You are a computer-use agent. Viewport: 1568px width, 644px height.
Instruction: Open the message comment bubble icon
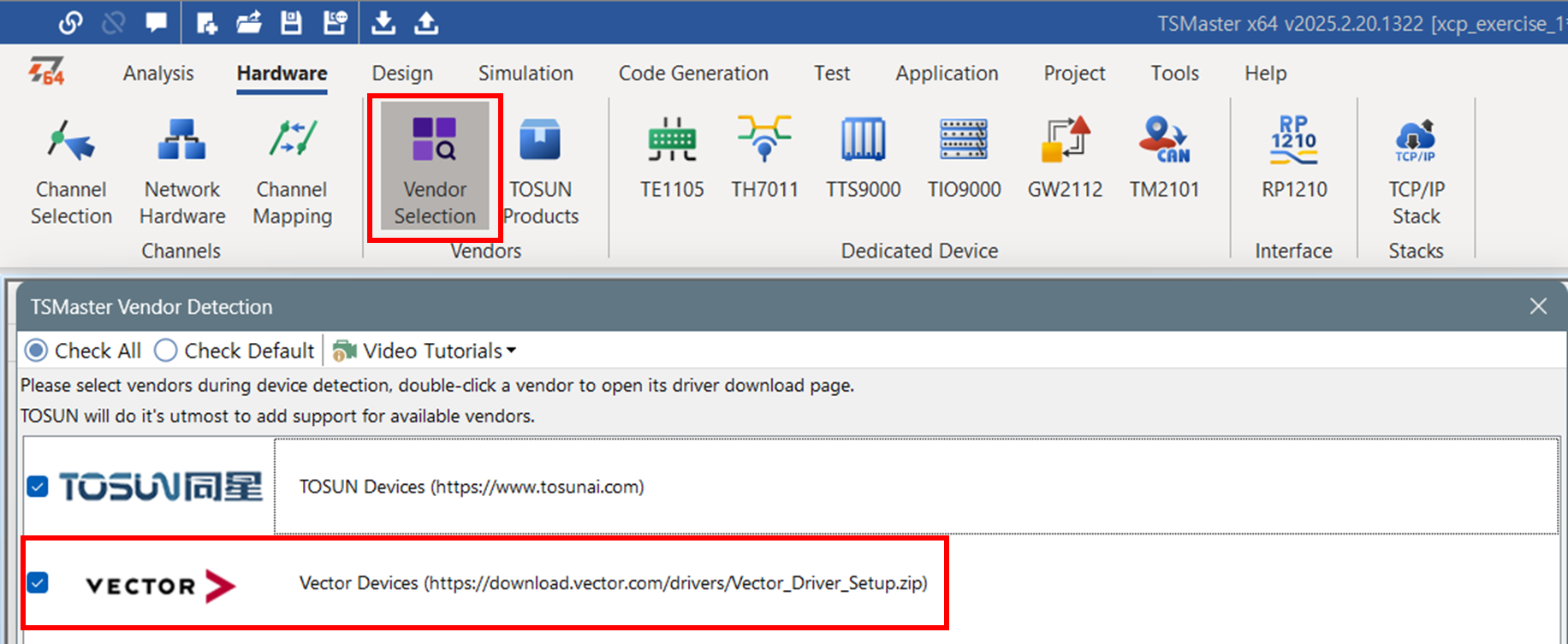click(156, 22)
